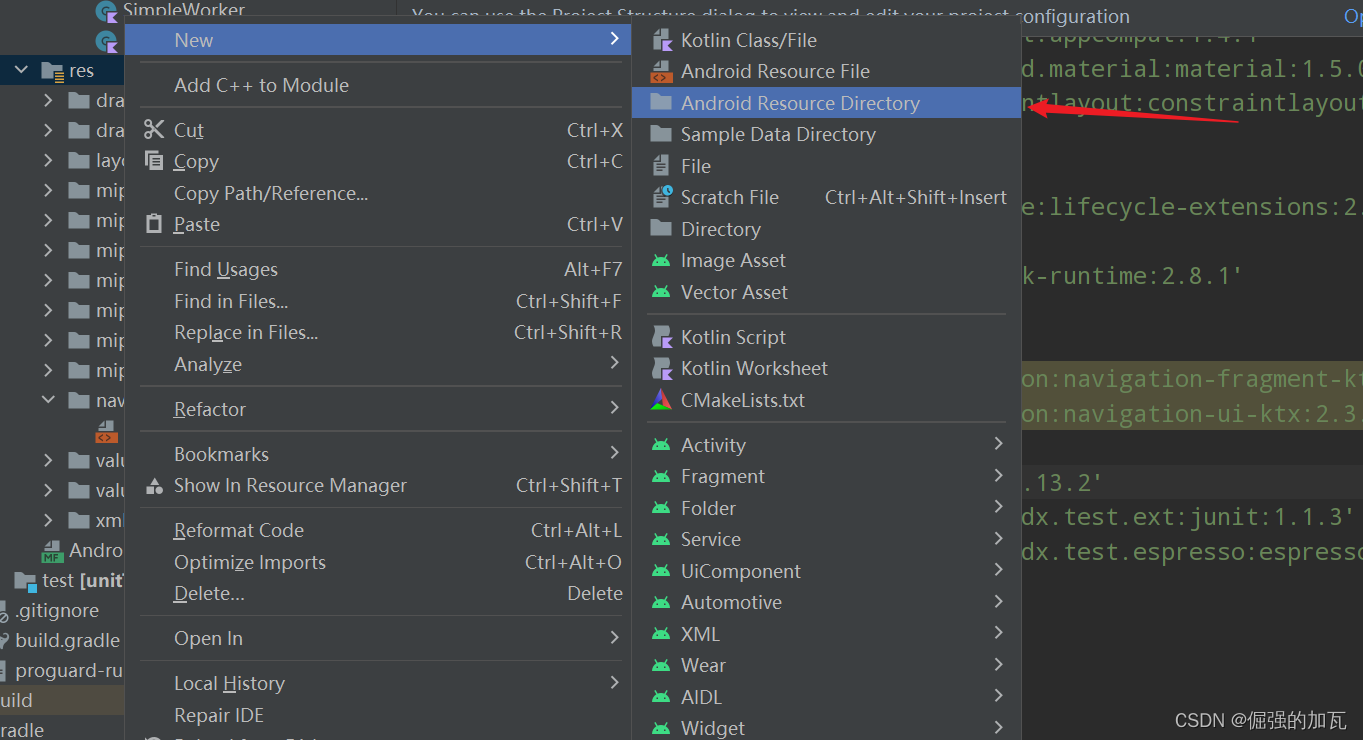Click the Show In Resource Manager icon
The image size is (1363, 740).
pyautogui.click(x=154, y=486)
